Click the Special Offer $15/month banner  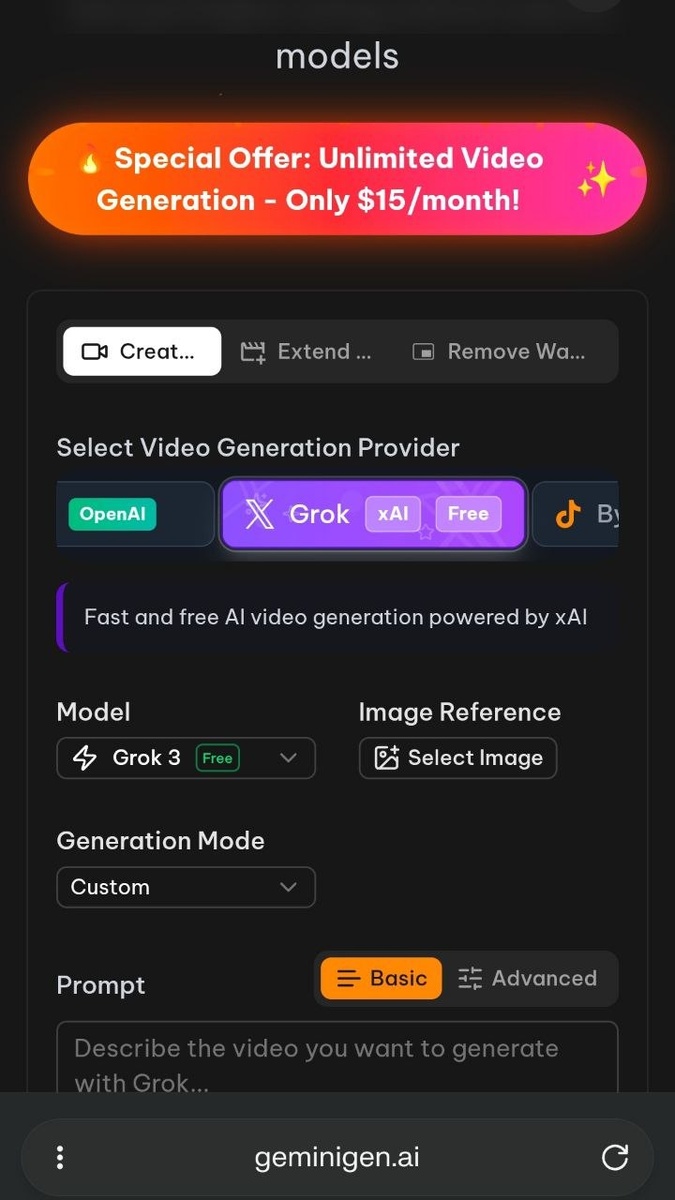click(337, 179)
